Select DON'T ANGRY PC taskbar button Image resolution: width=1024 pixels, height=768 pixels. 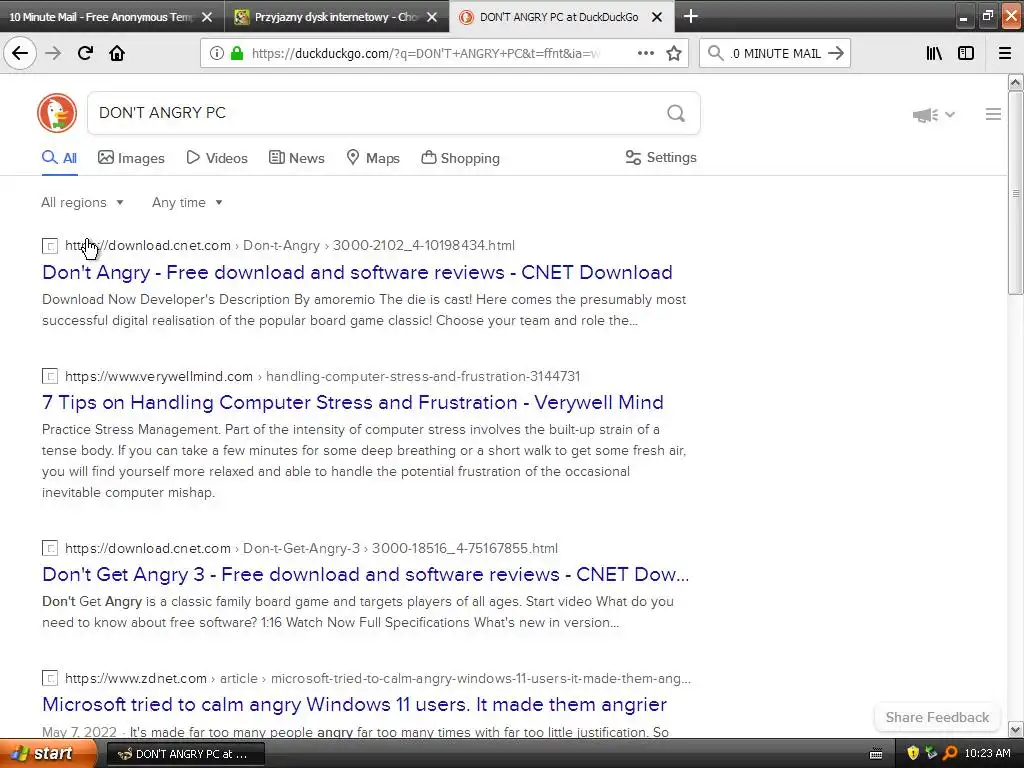point(185,754)
